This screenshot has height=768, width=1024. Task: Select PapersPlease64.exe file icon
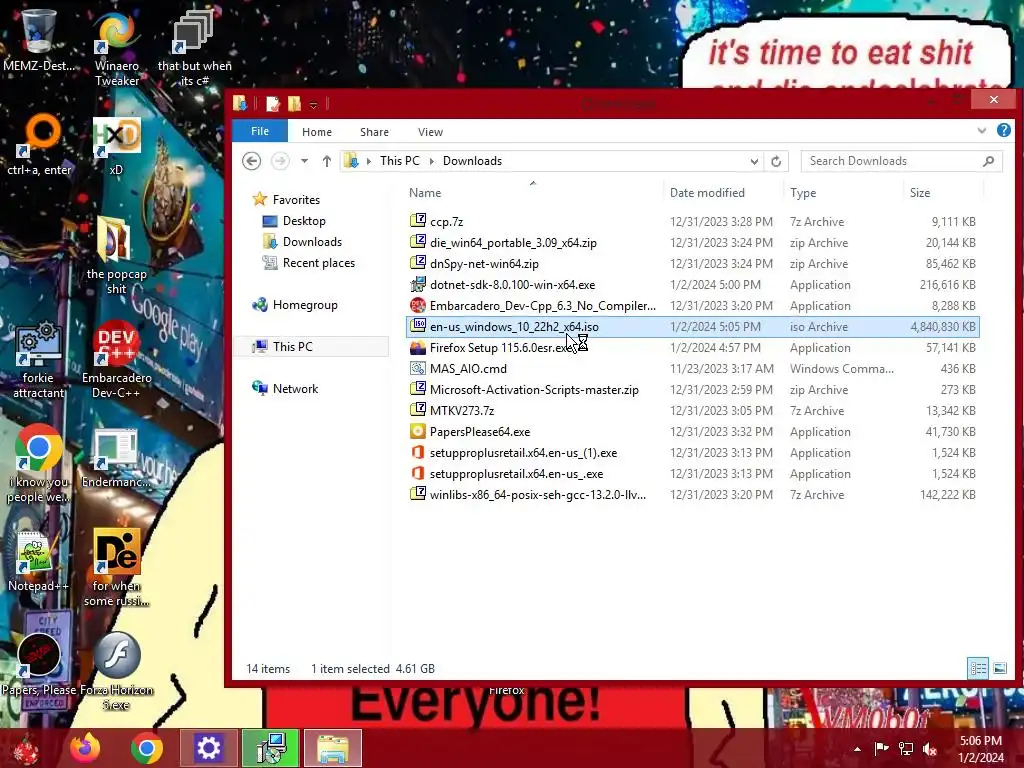[418, 432]
